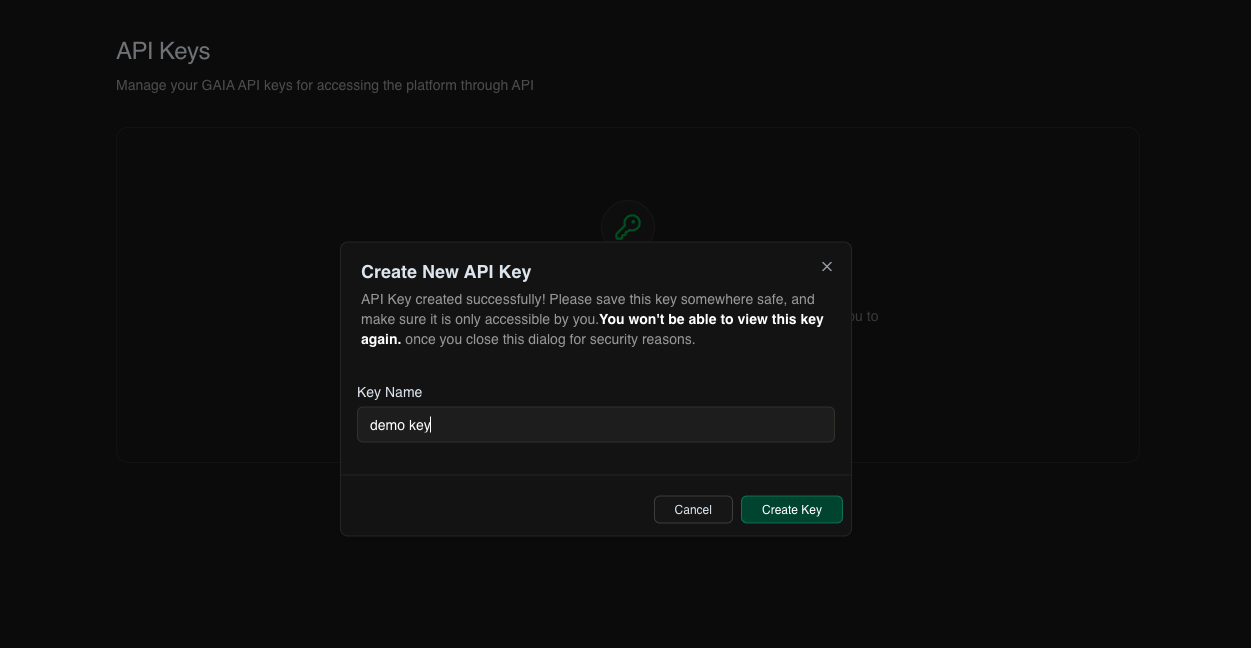
Task: Click inside the Key Name input field
Action: [x=596, y=424]
